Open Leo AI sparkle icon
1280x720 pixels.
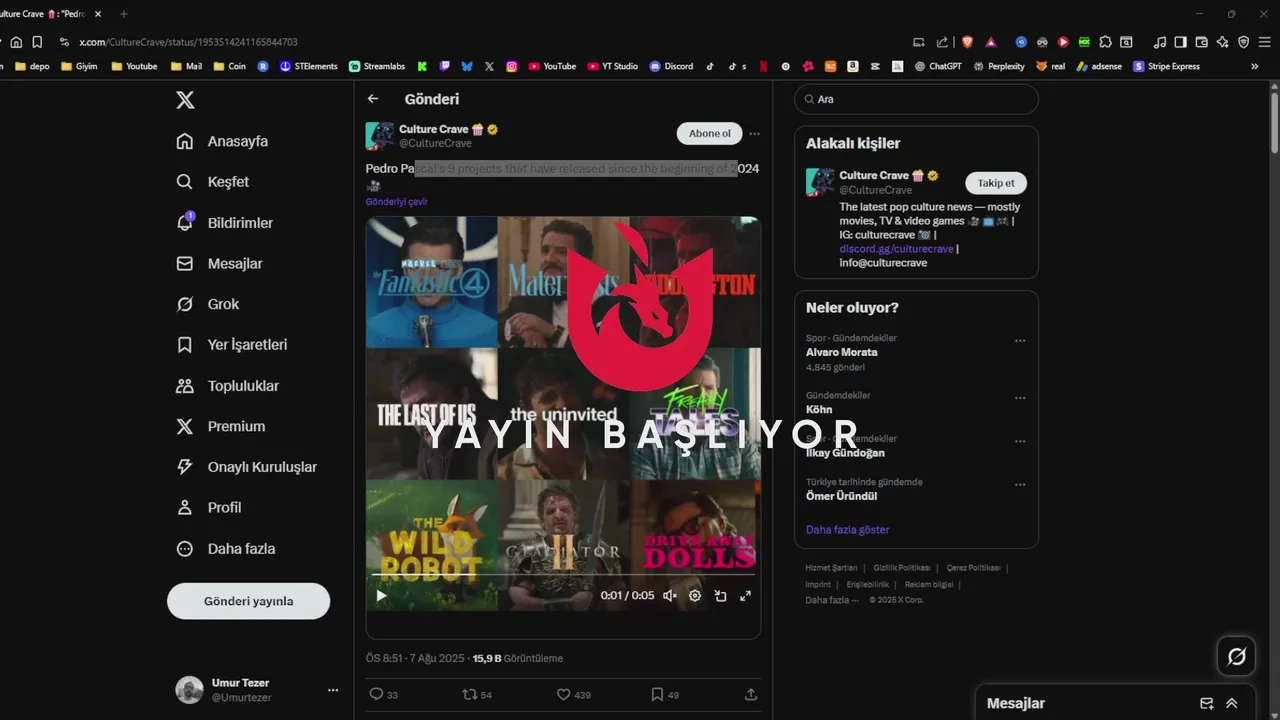pos(1222,42)
